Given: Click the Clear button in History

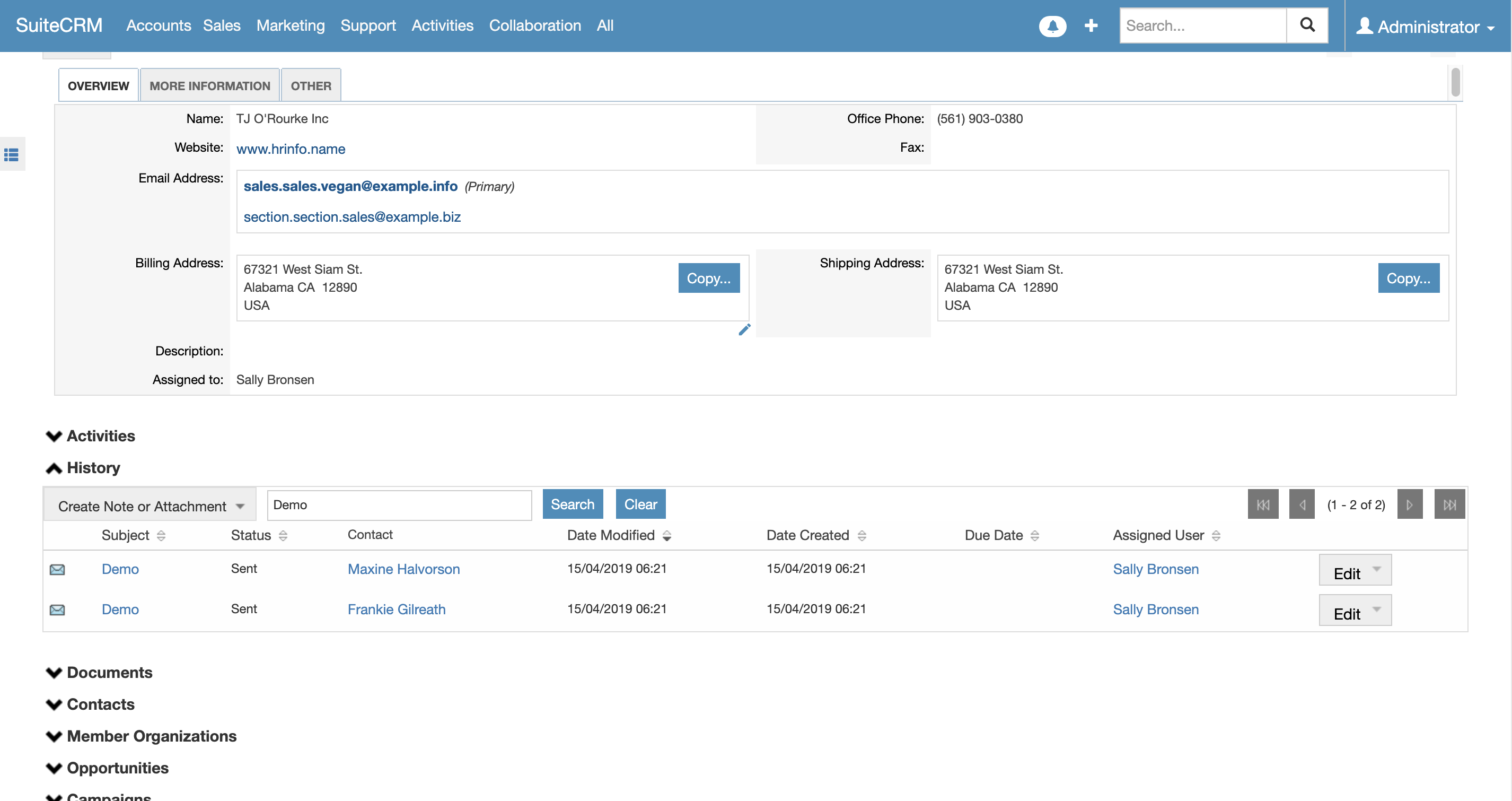Looking at the screenshot, I should [x=640, y=504].
